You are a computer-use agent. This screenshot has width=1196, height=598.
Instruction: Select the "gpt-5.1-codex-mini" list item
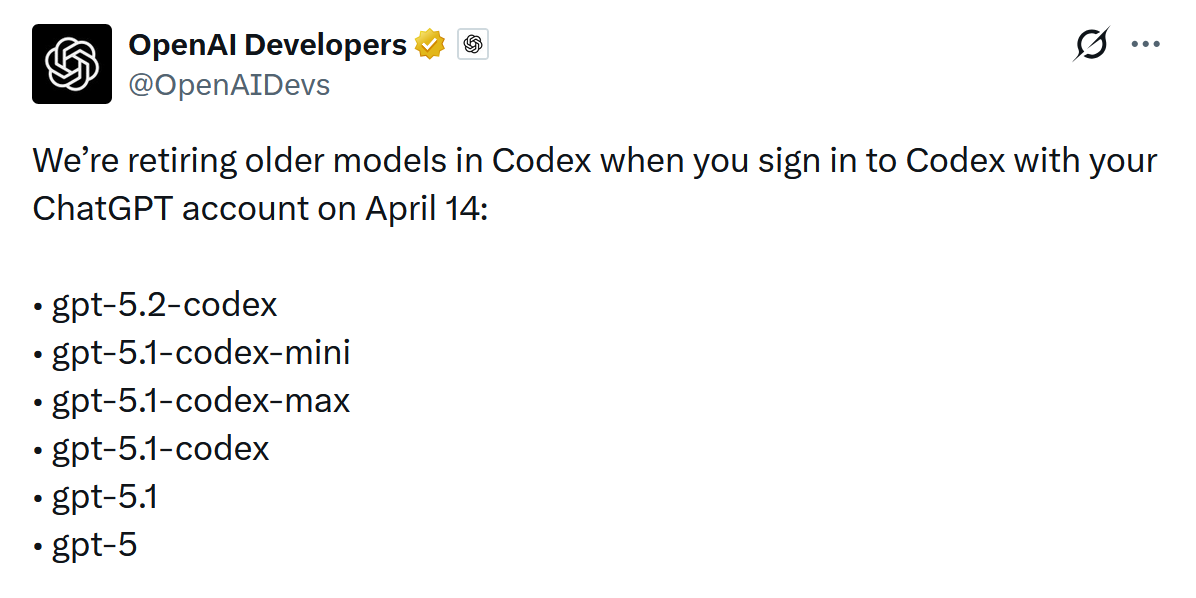(201, 352)
